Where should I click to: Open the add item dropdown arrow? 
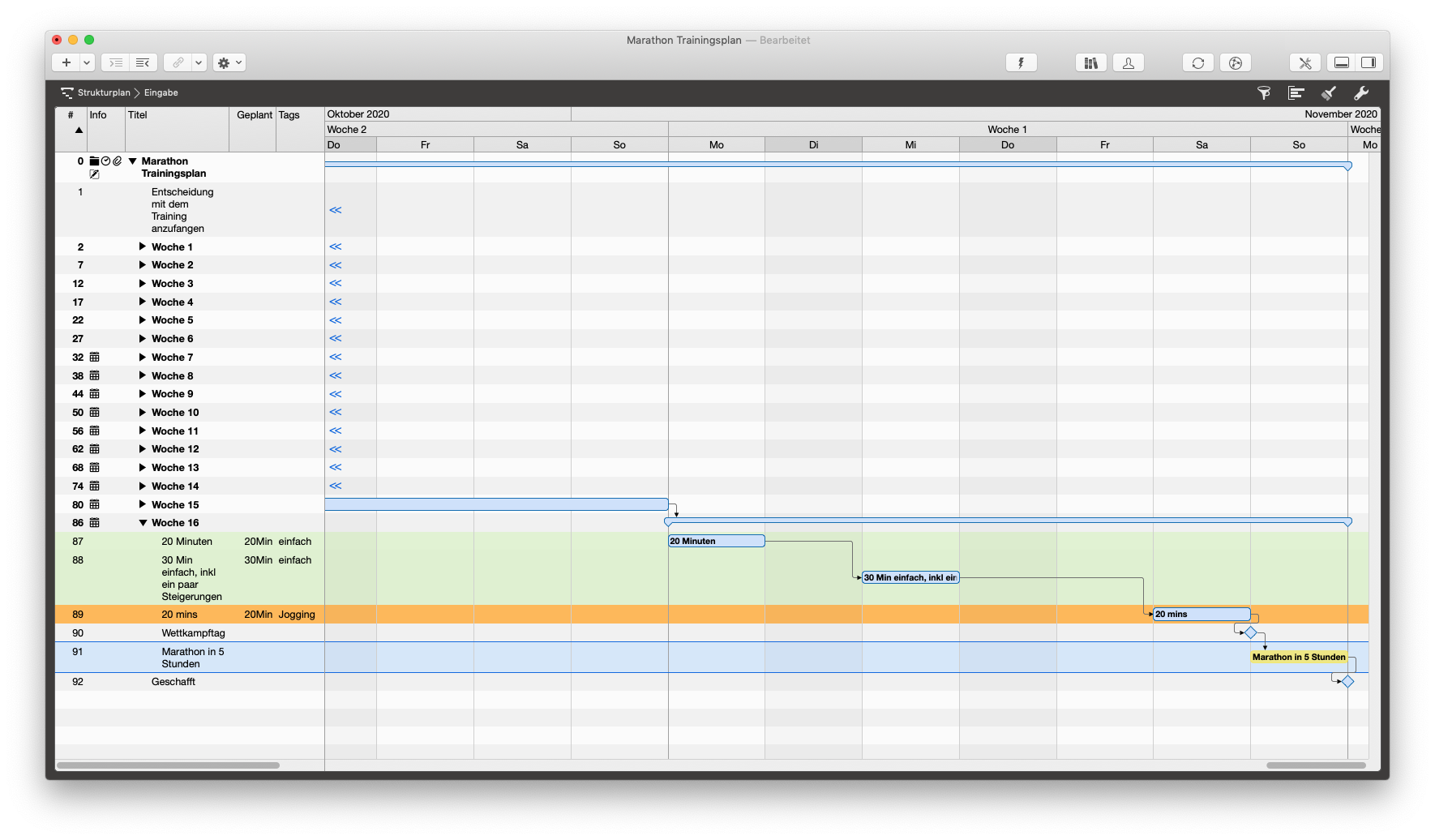click(86, 63)
